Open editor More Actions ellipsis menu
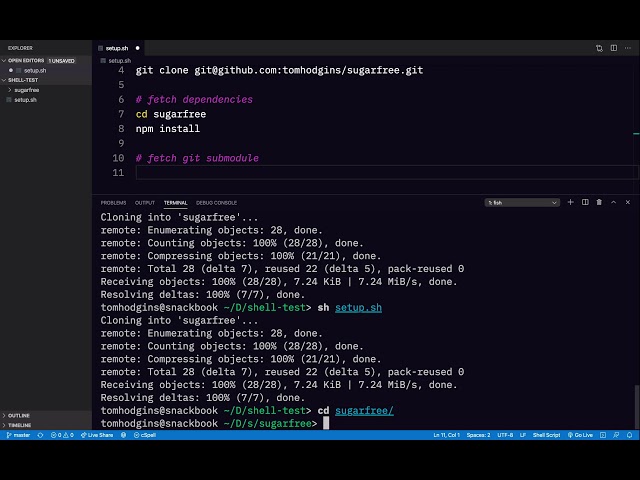The image size is (640, 480). (x=628, y=48)
